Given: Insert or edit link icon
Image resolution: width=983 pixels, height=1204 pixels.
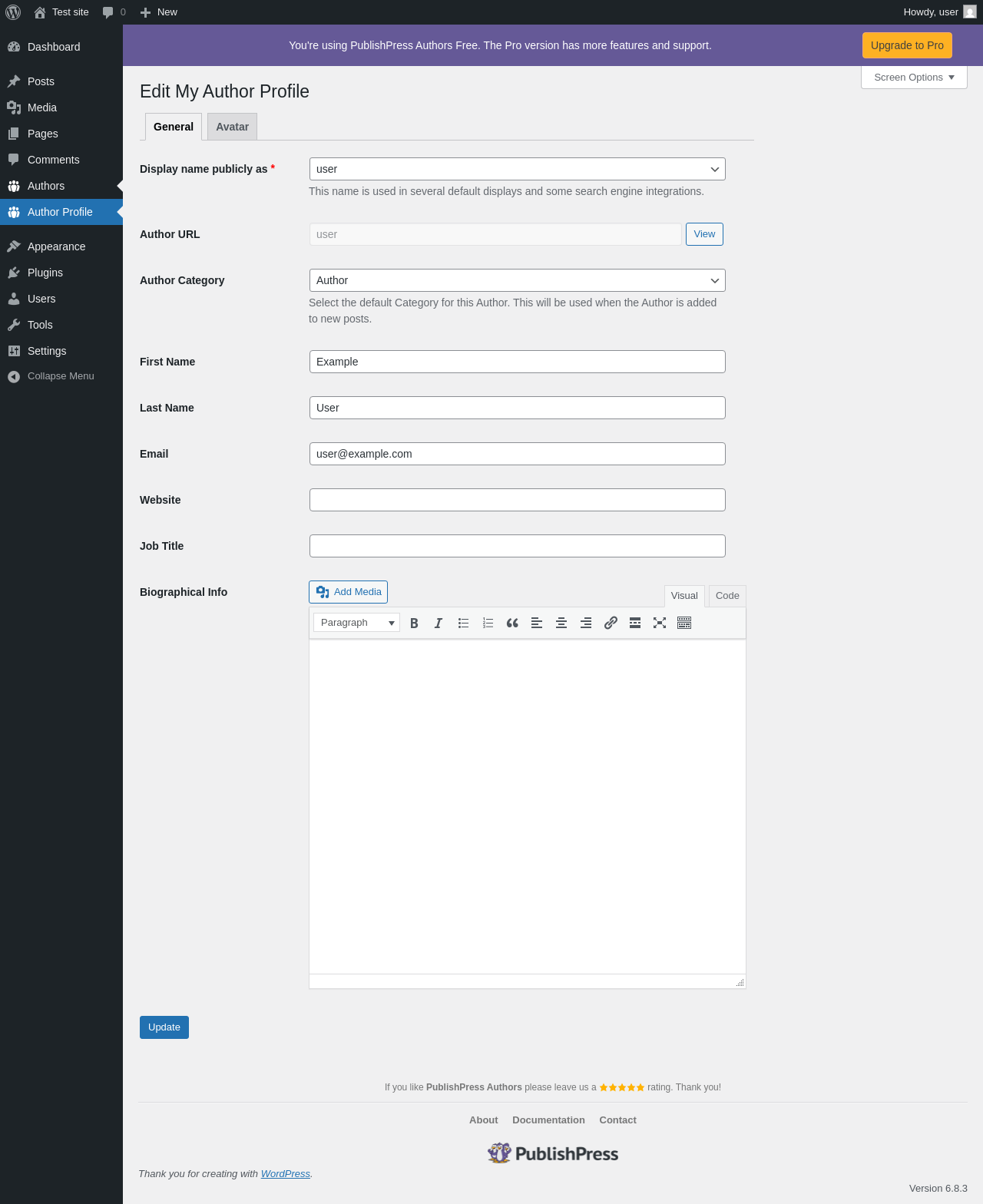Looking at the screenshot, I should click(611, 623).
